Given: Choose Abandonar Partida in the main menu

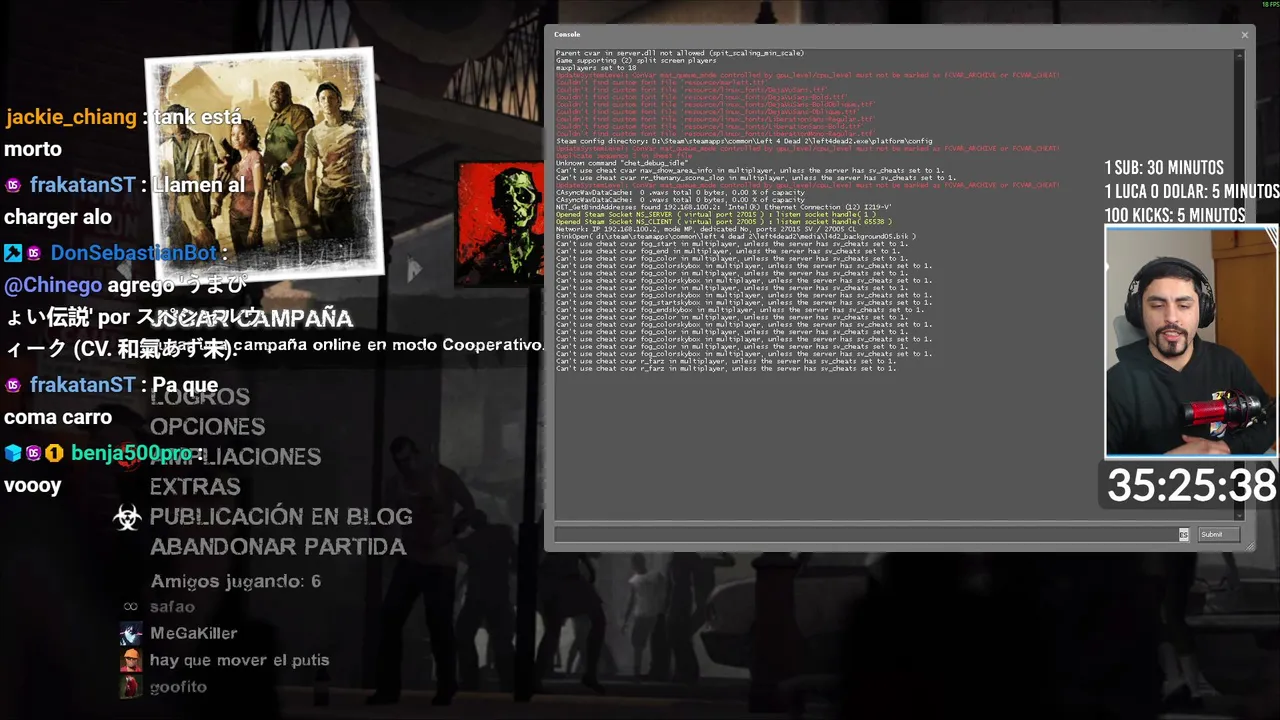Looking at the screenshot, I should [278, 547].
